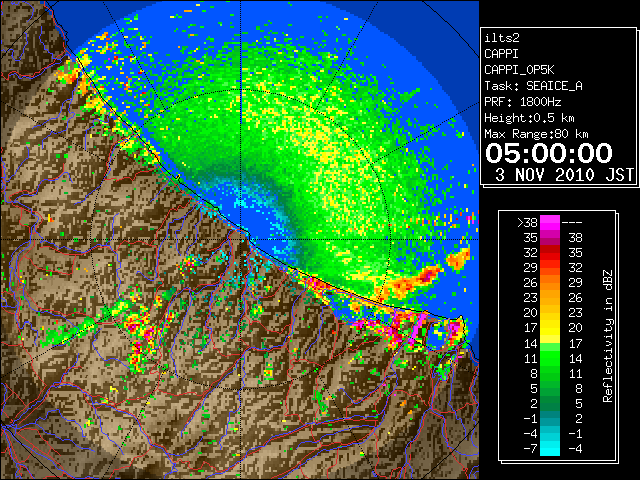Click the 'Task: SEAICE_A' text

click(533, 86)
